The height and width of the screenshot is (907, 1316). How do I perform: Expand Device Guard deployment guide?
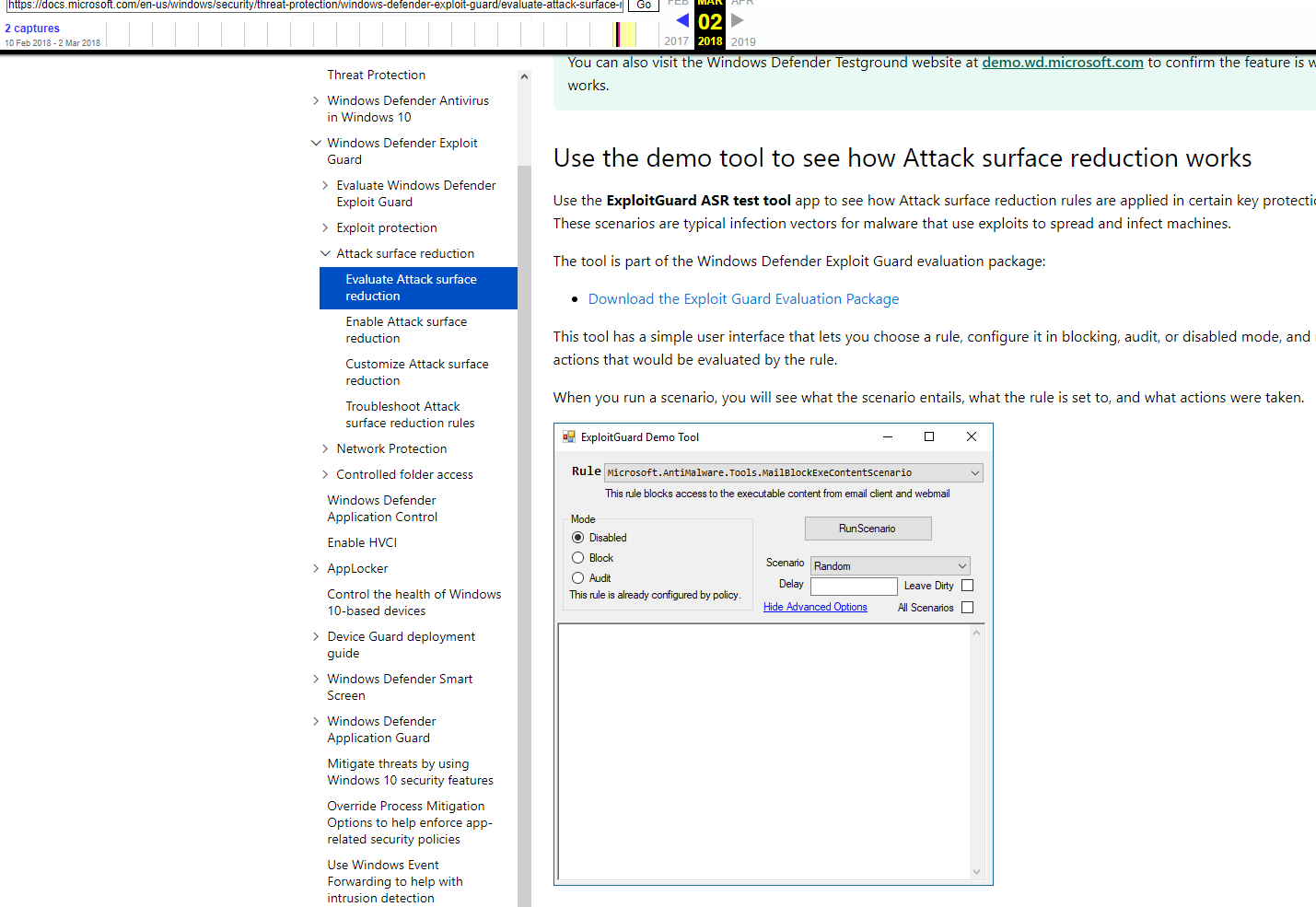316,636
